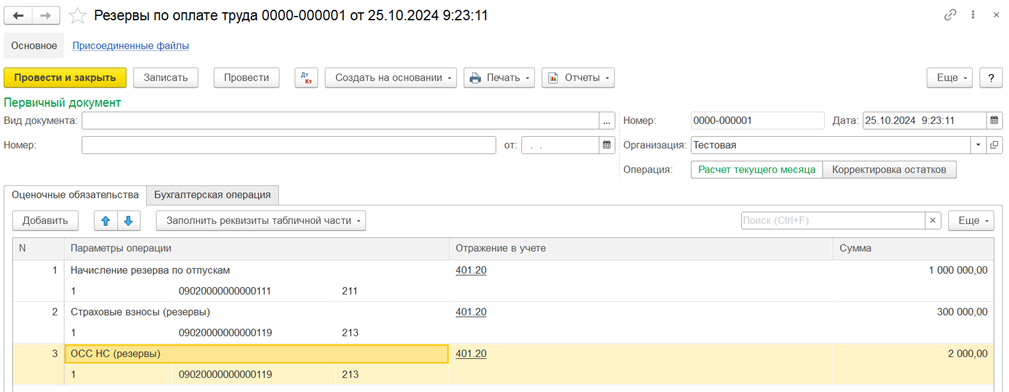Open the top toolbar Еще menu
The width and height of the screenshot is (1009, 392).
pos(951,78)
